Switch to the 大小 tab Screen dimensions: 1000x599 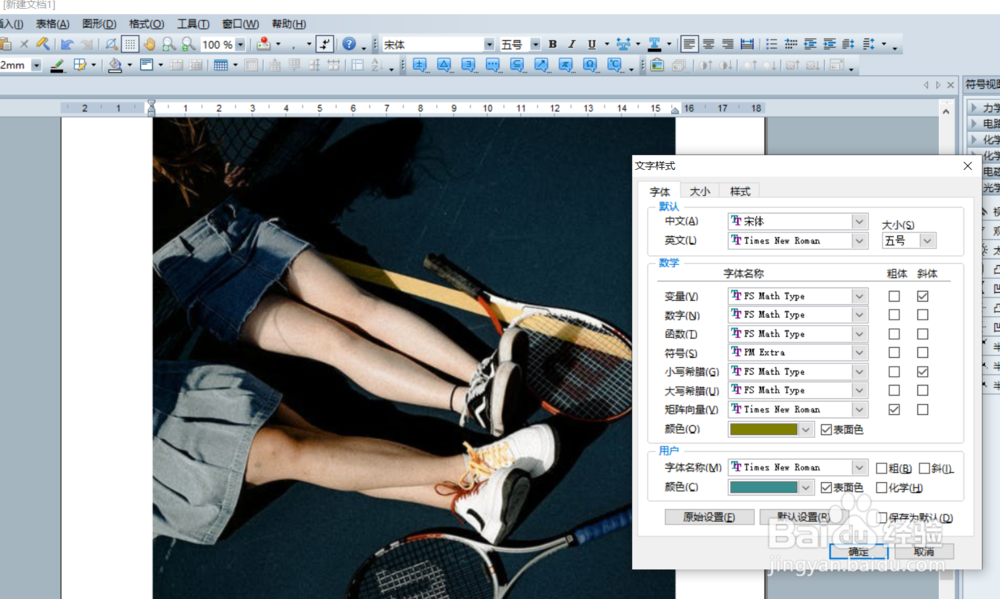pos(700,191)
